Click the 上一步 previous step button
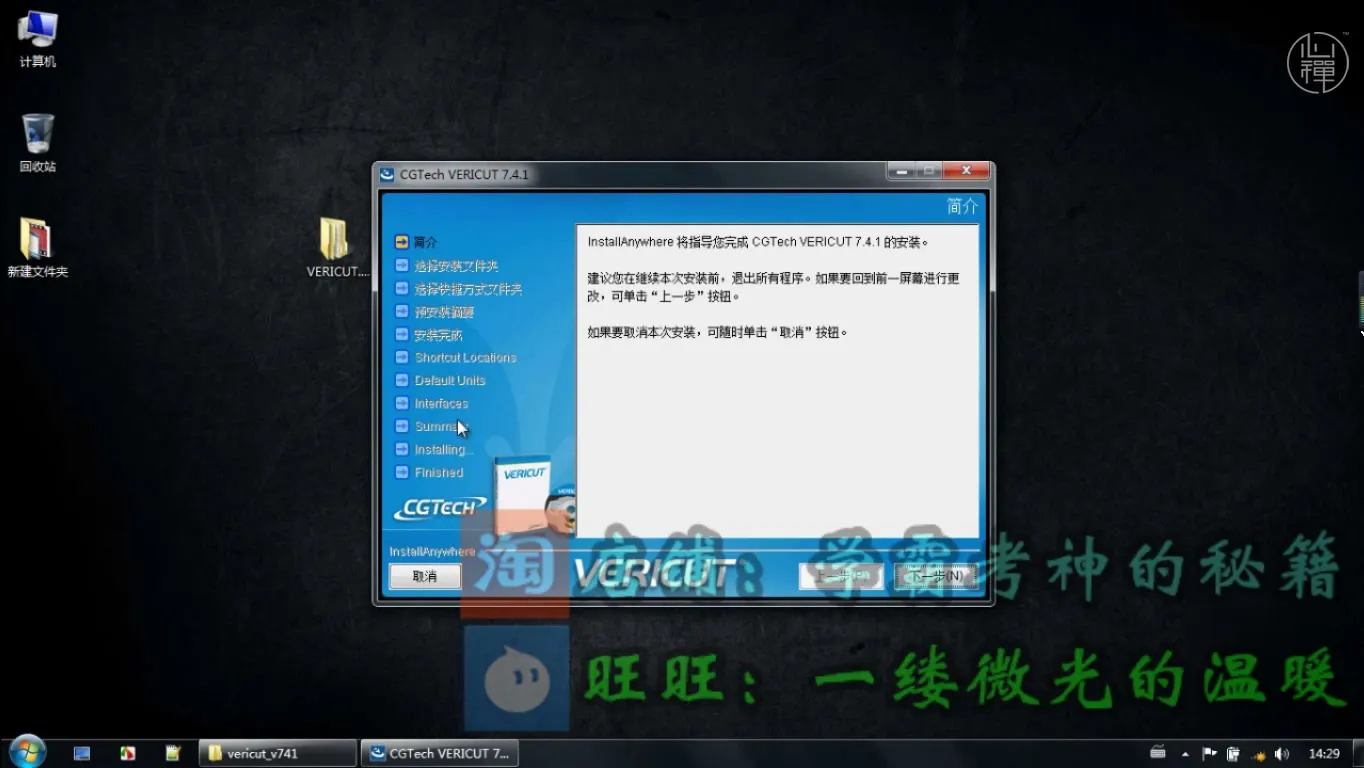 click(x=840, y=576)
